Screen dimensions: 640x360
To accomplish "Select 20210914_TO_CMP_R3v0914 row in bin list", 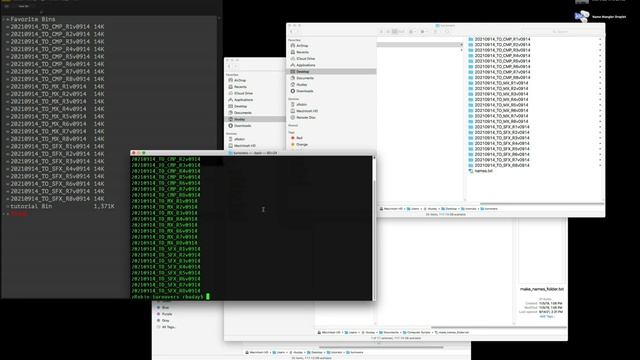I will 54,42.
